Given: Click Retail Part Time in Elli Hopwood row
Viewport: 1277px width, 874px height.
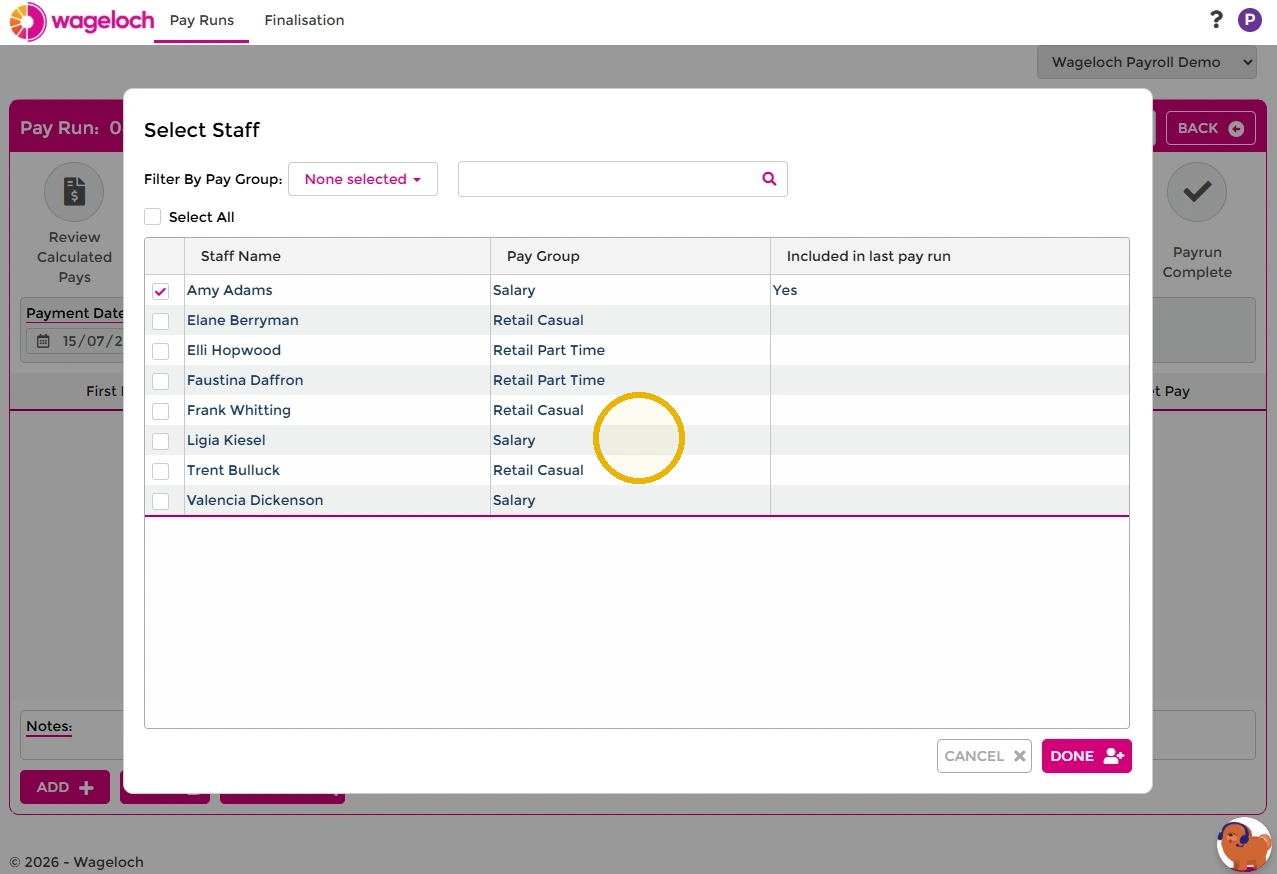Looking at the screenshot, I should point(548,350).
